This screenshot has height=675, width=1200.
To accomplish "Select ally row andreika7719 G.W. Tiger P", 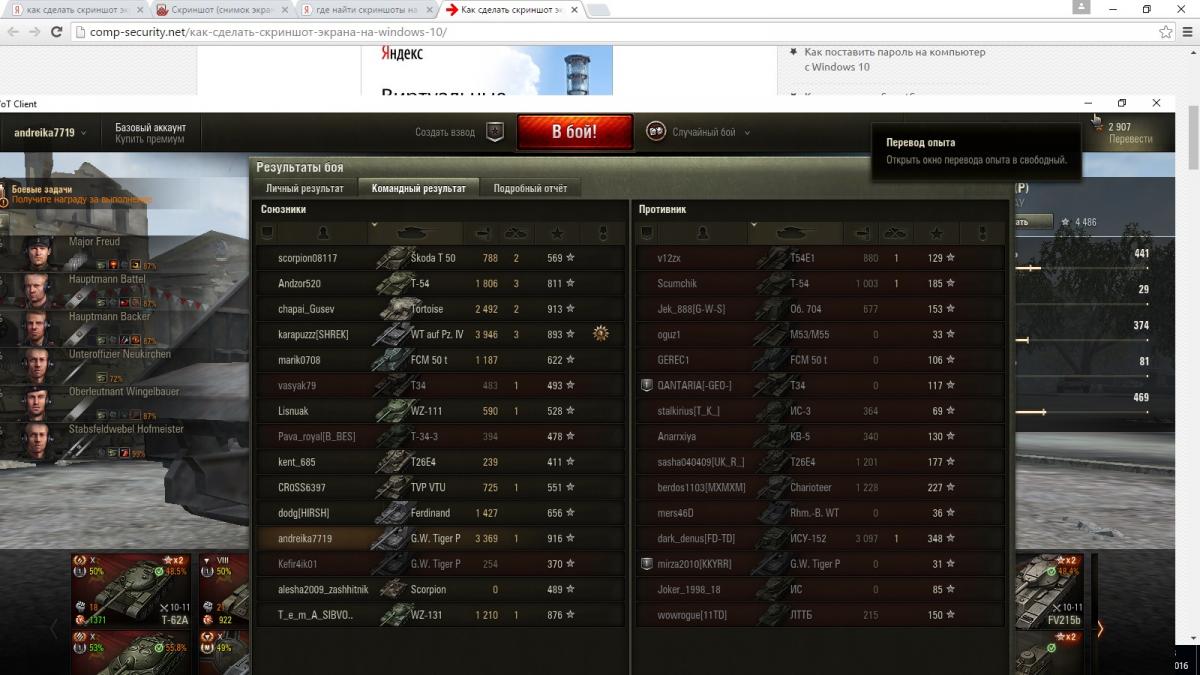I will 440,538.
